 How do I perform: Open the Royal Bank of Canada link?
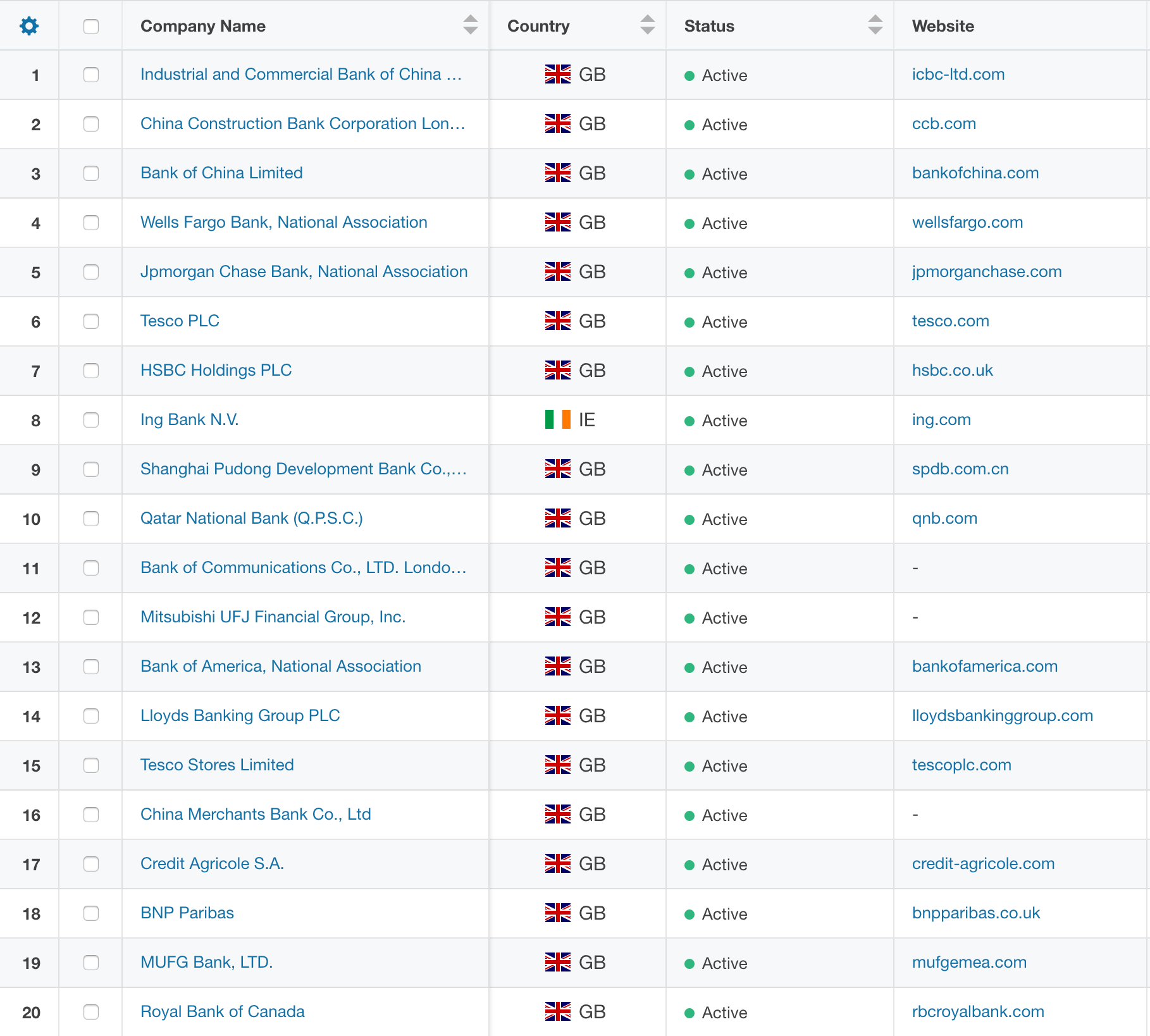pos(223,1012)
